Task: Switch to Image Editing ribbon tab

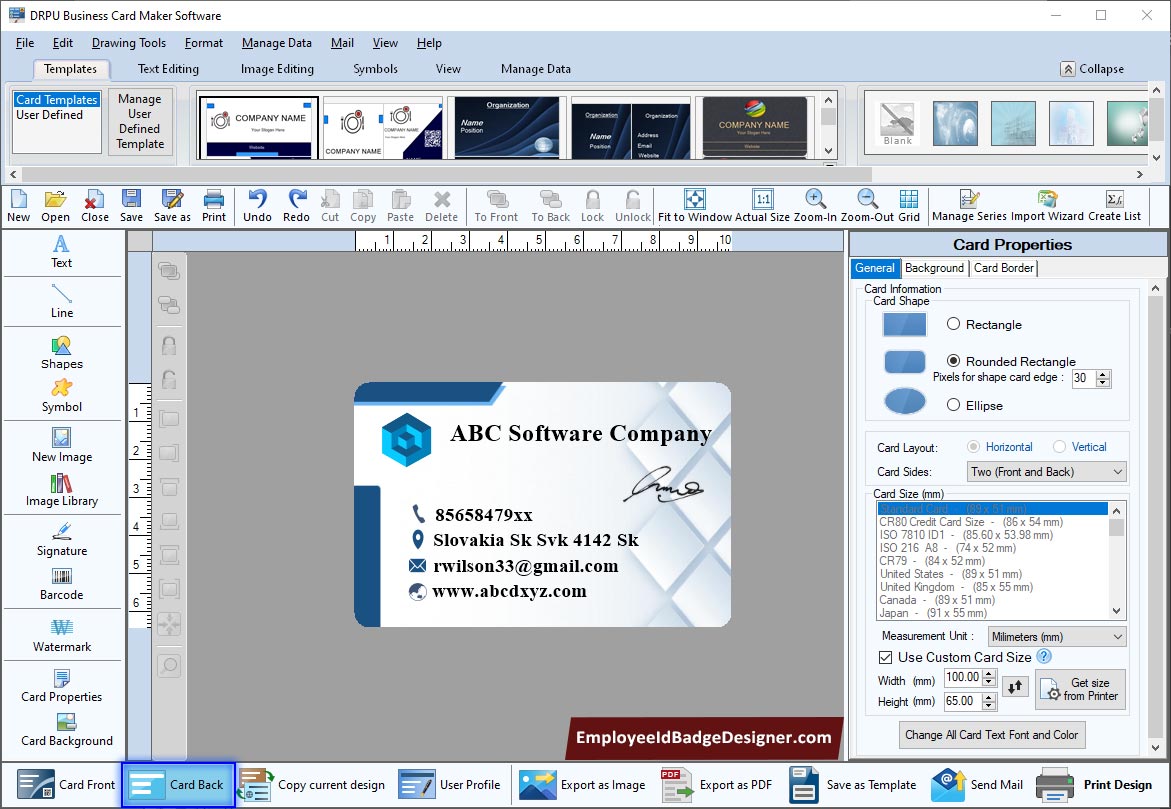Action: tap(277, 69)
